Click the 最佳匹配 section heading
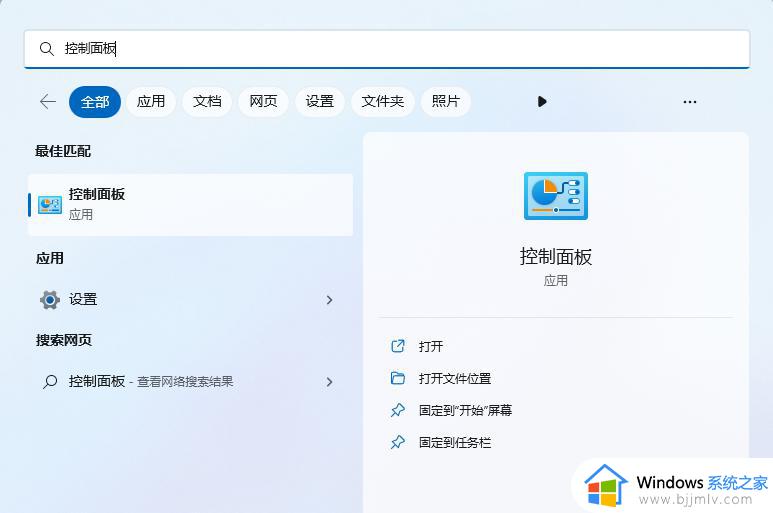Viewport: 773px width, 513px height. (63, 151)
